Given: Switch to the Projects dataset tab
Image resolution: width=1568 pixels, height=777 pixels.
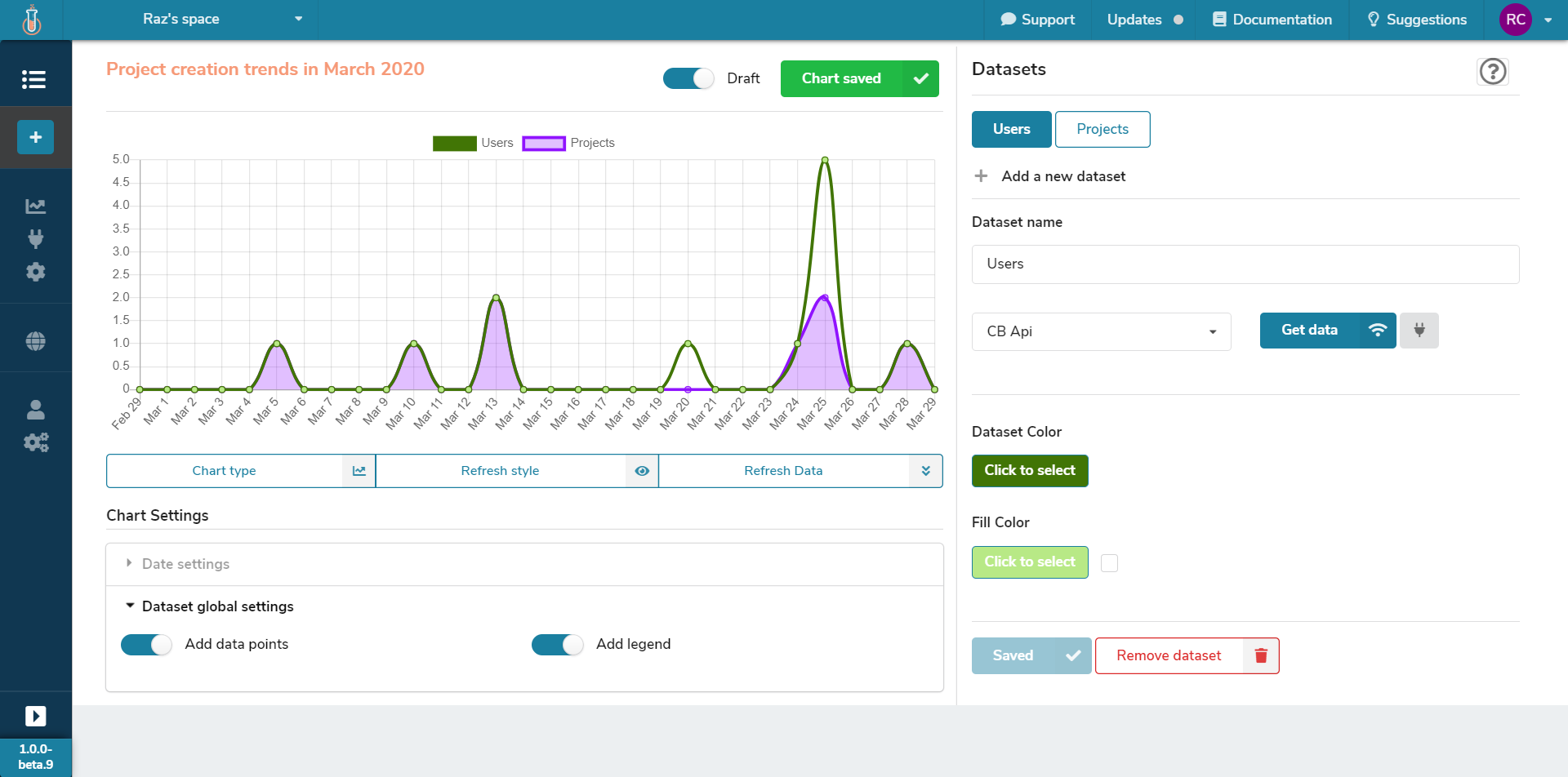Looking at the screenshot, I should pos(1102,129).
